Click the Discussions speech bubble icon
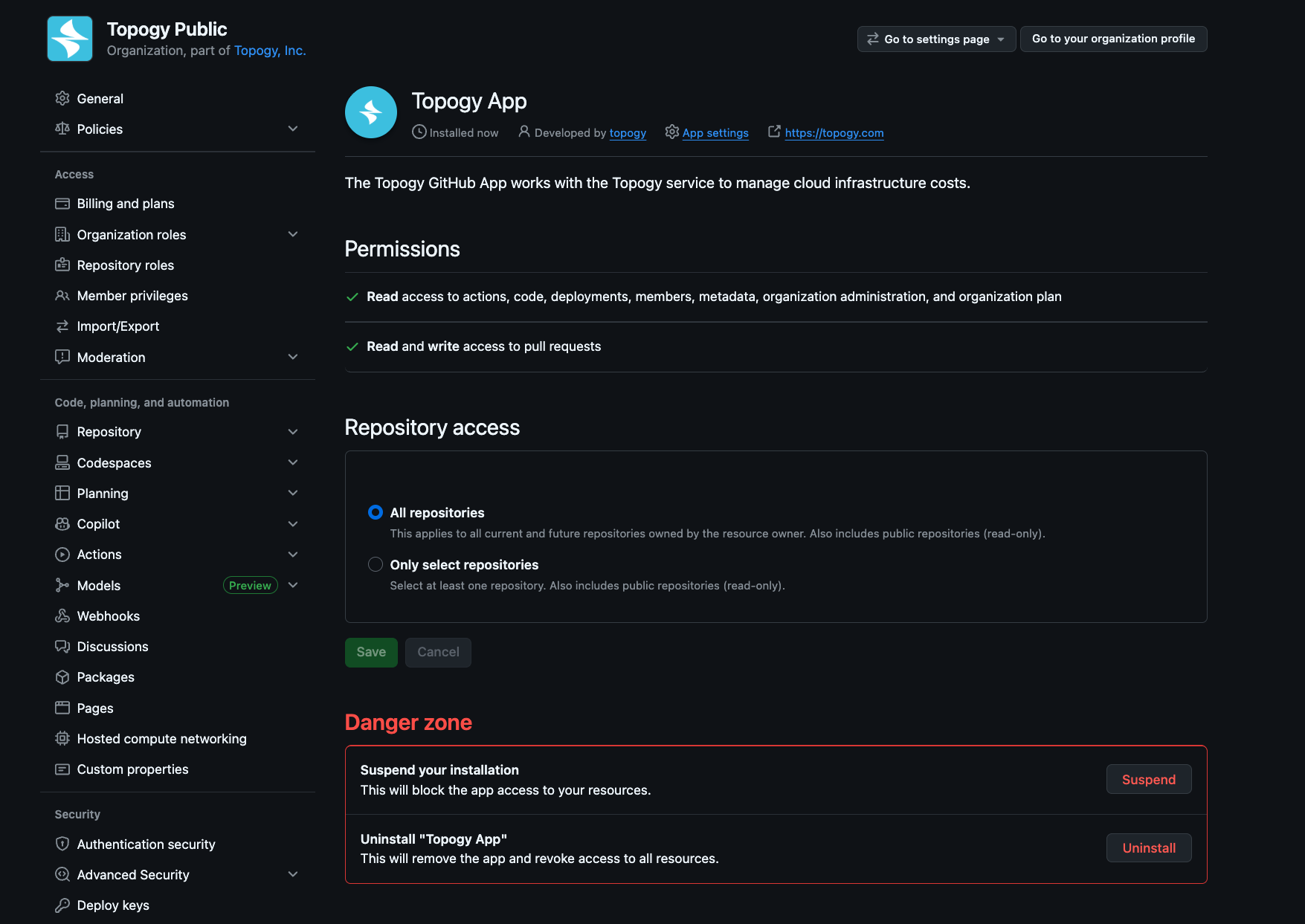The image size is (1305, 924). click(62, 647)
